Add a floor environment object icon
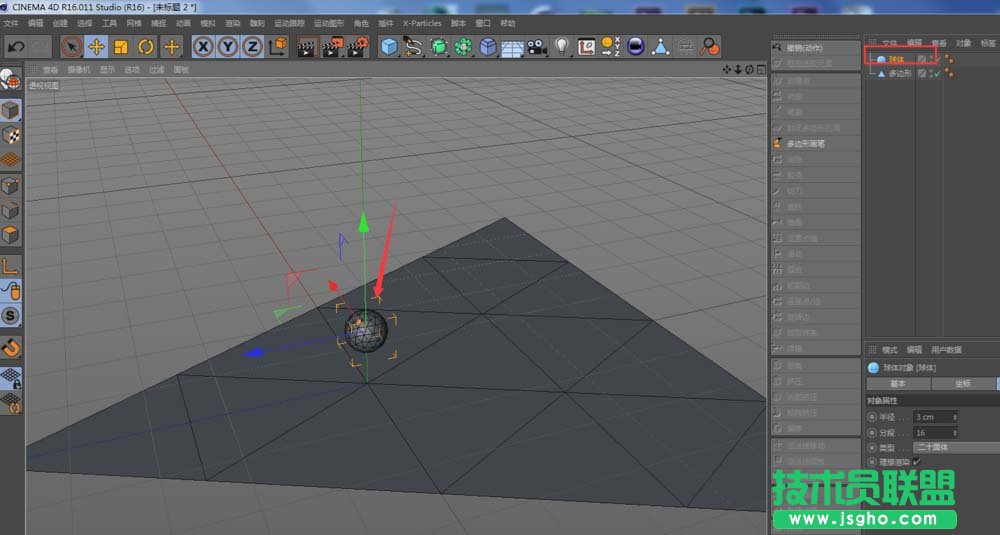The height and width of the screenshot is (535, 1000). pos(512,48)
